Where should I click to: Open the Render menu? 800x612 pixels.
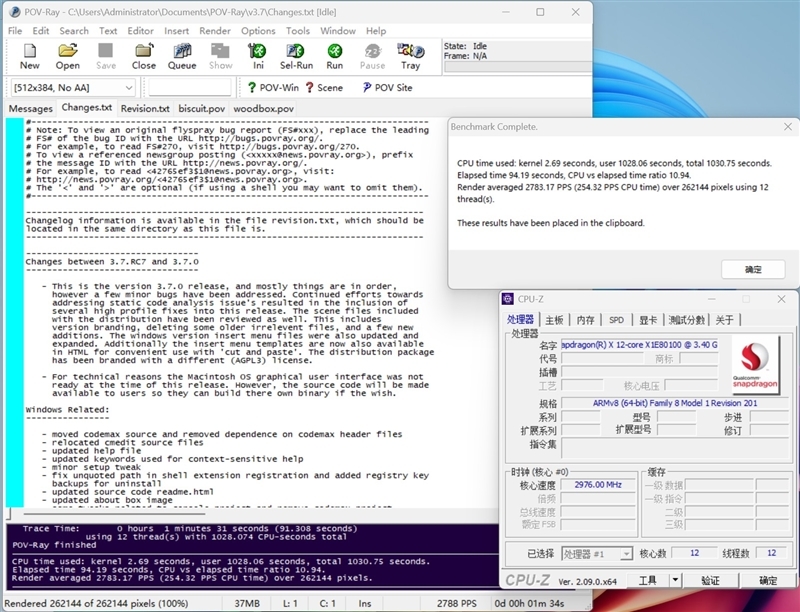click(x=215, y=31)
